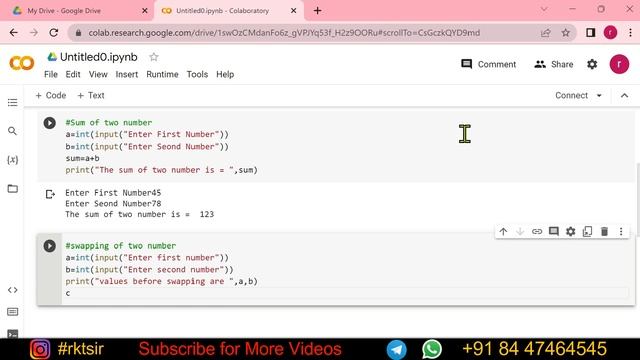
Task: Open the tab search dropdown chevron
Action: coord(544,9)
